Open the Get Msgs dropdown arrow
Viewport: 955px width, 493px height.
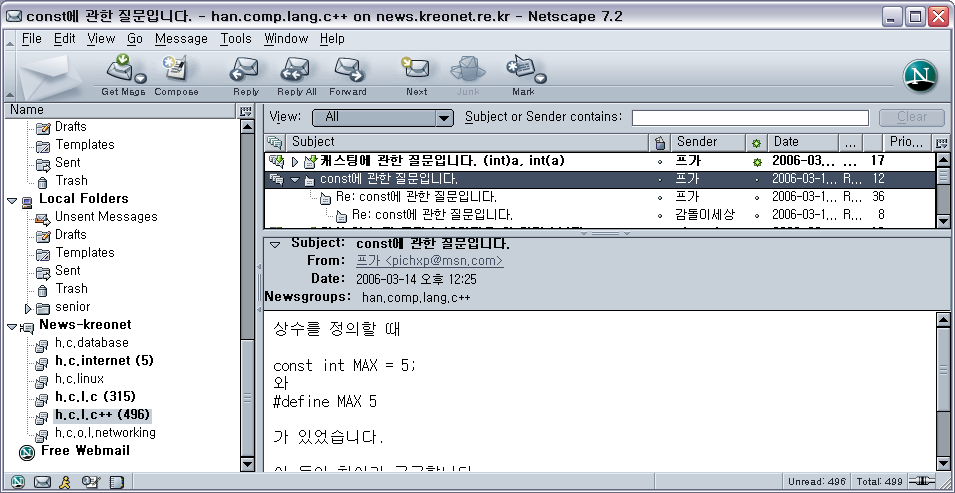click(x=141, y=78)
